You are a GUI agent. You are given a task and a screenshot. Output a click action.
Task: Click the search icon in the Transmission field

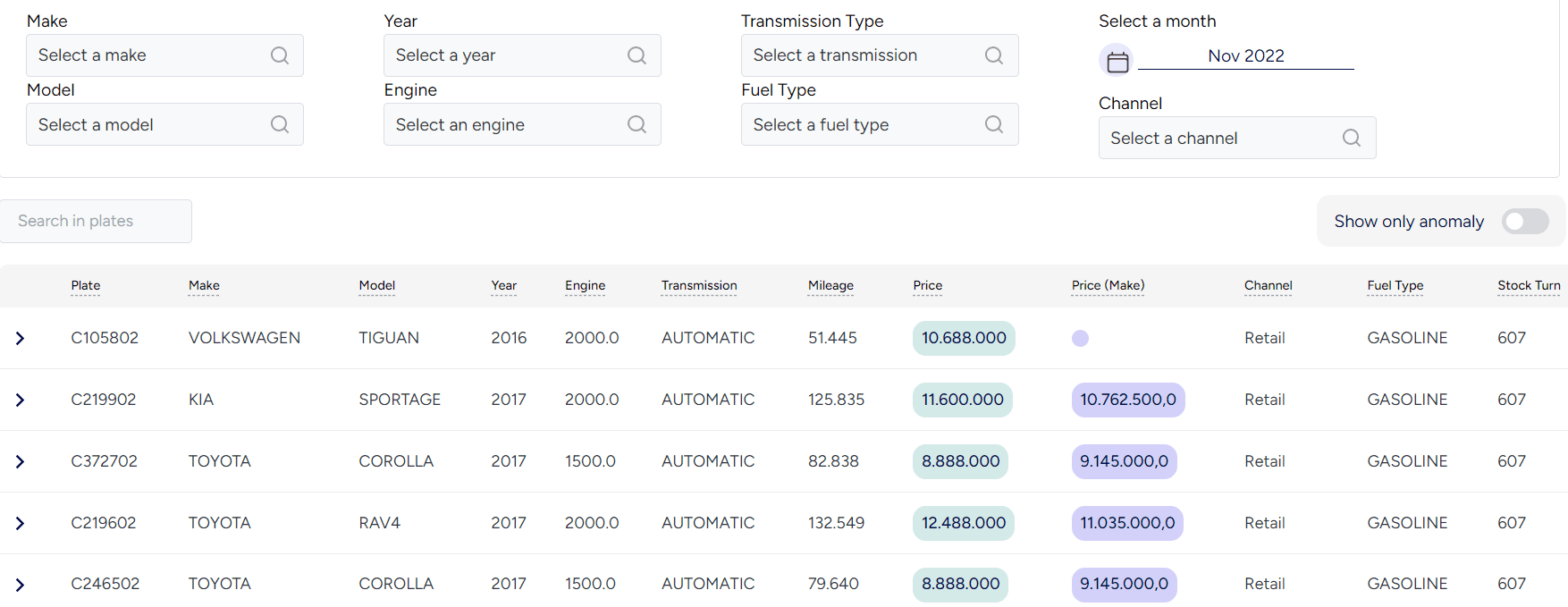coord(993,55)
